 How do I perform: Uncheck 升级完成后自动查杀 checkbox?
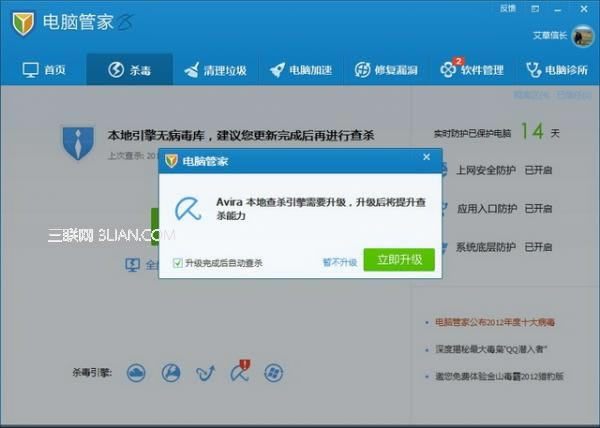(x=178, y=263)
